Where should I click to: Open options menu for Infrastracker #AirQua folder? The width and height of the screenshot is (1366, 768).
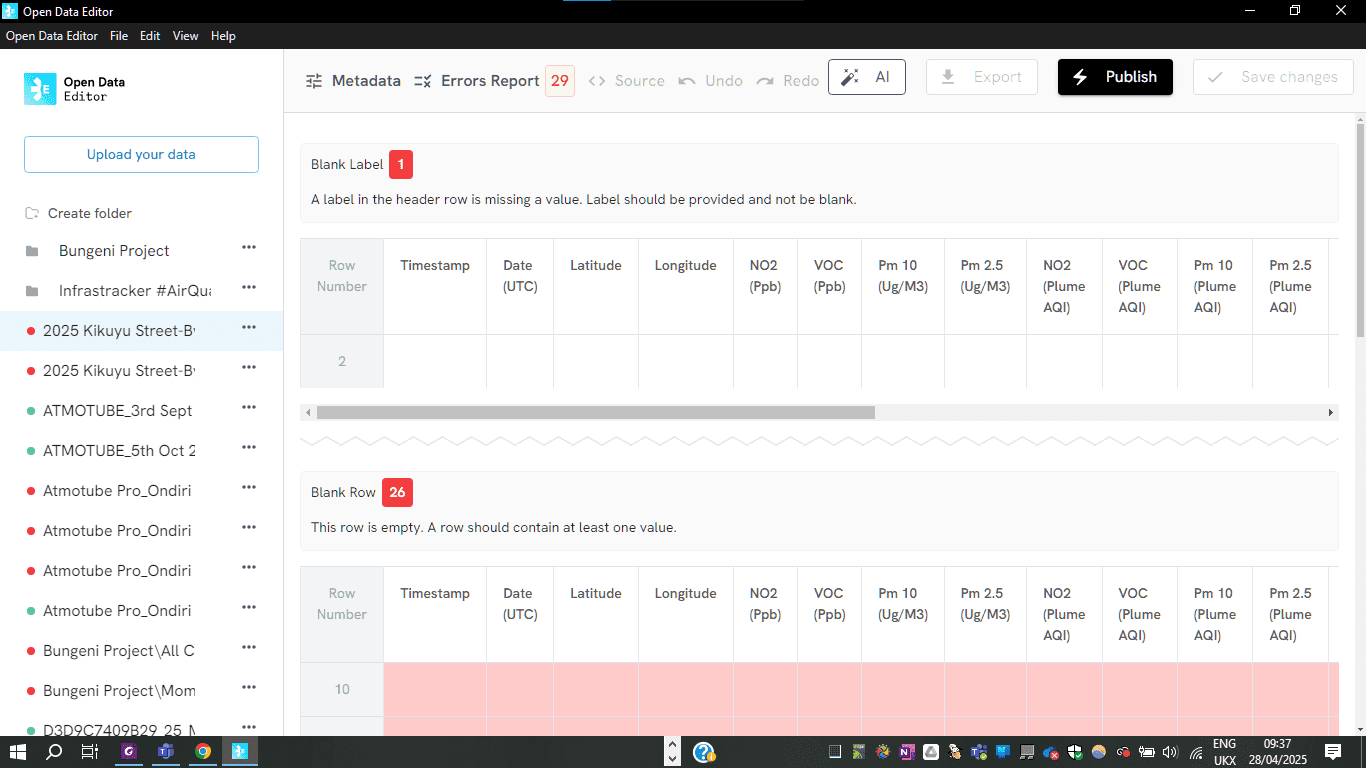pyautogui.click(x=249, y=289)
